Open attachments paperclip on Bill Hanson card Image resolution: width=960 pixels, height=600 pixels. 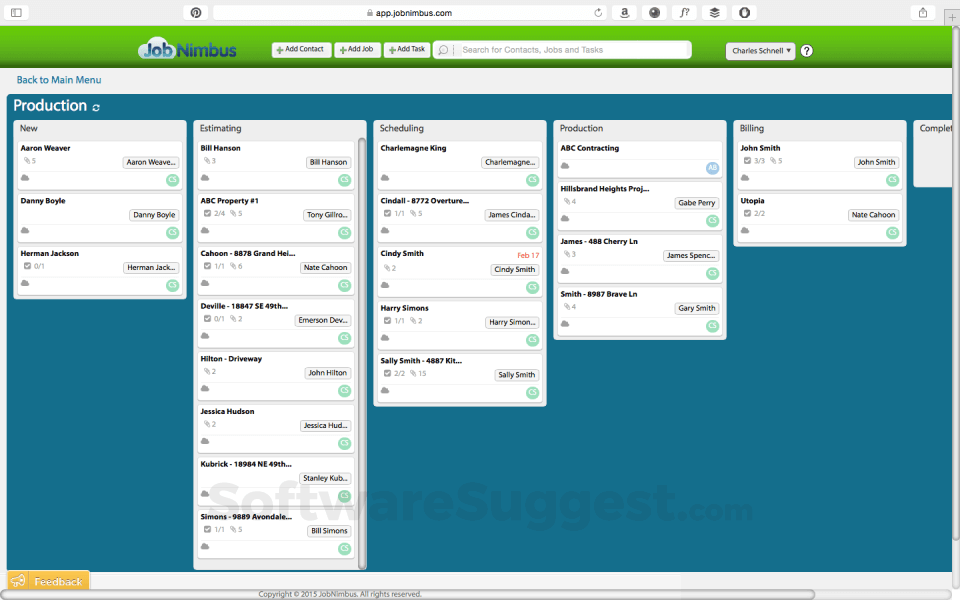207,161
